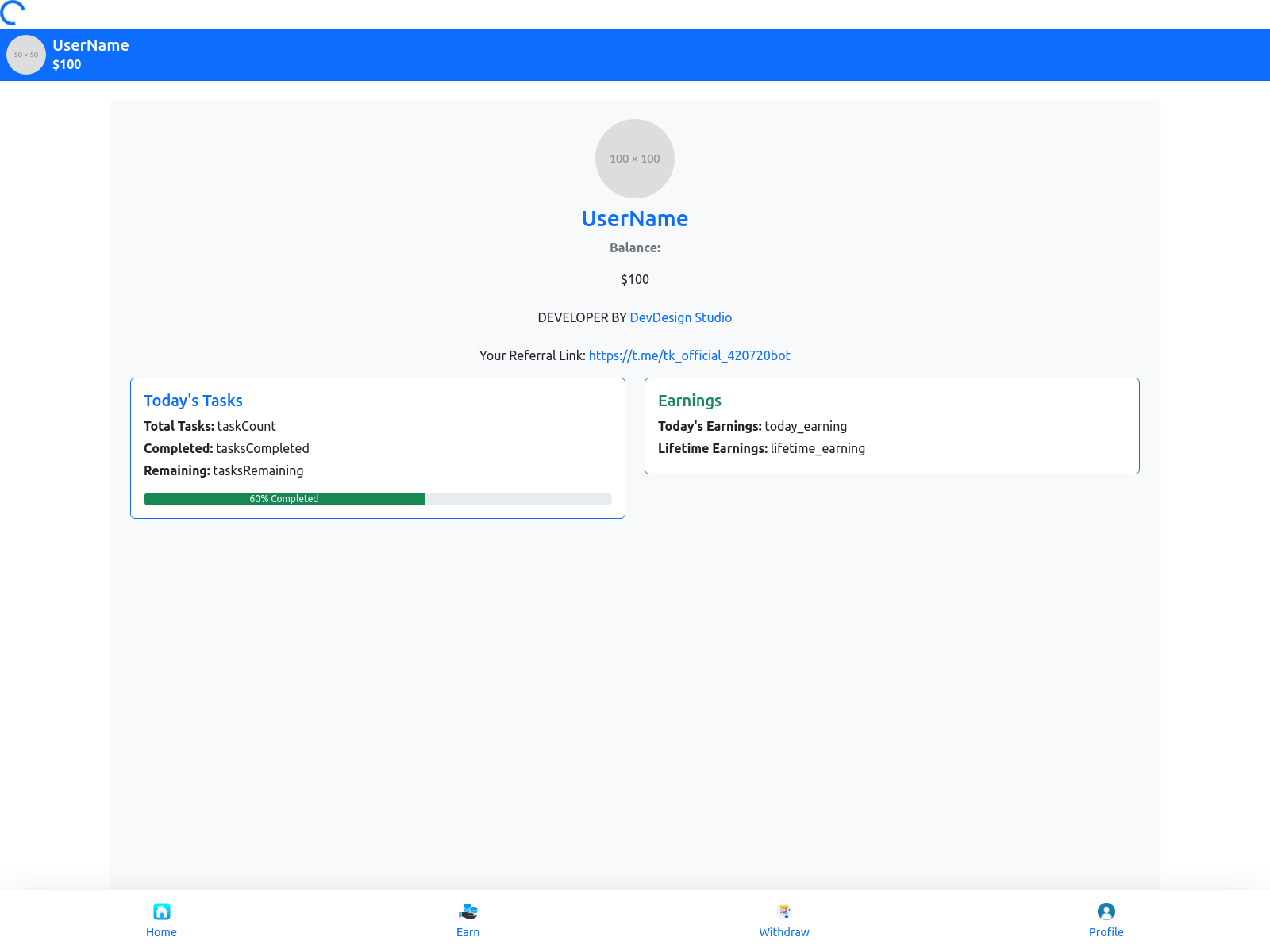Image resolution: width=1270 pixels, height=952 pixels.
Task: Click the loading spinner at the top-left
Action: [x=13, y=13]
